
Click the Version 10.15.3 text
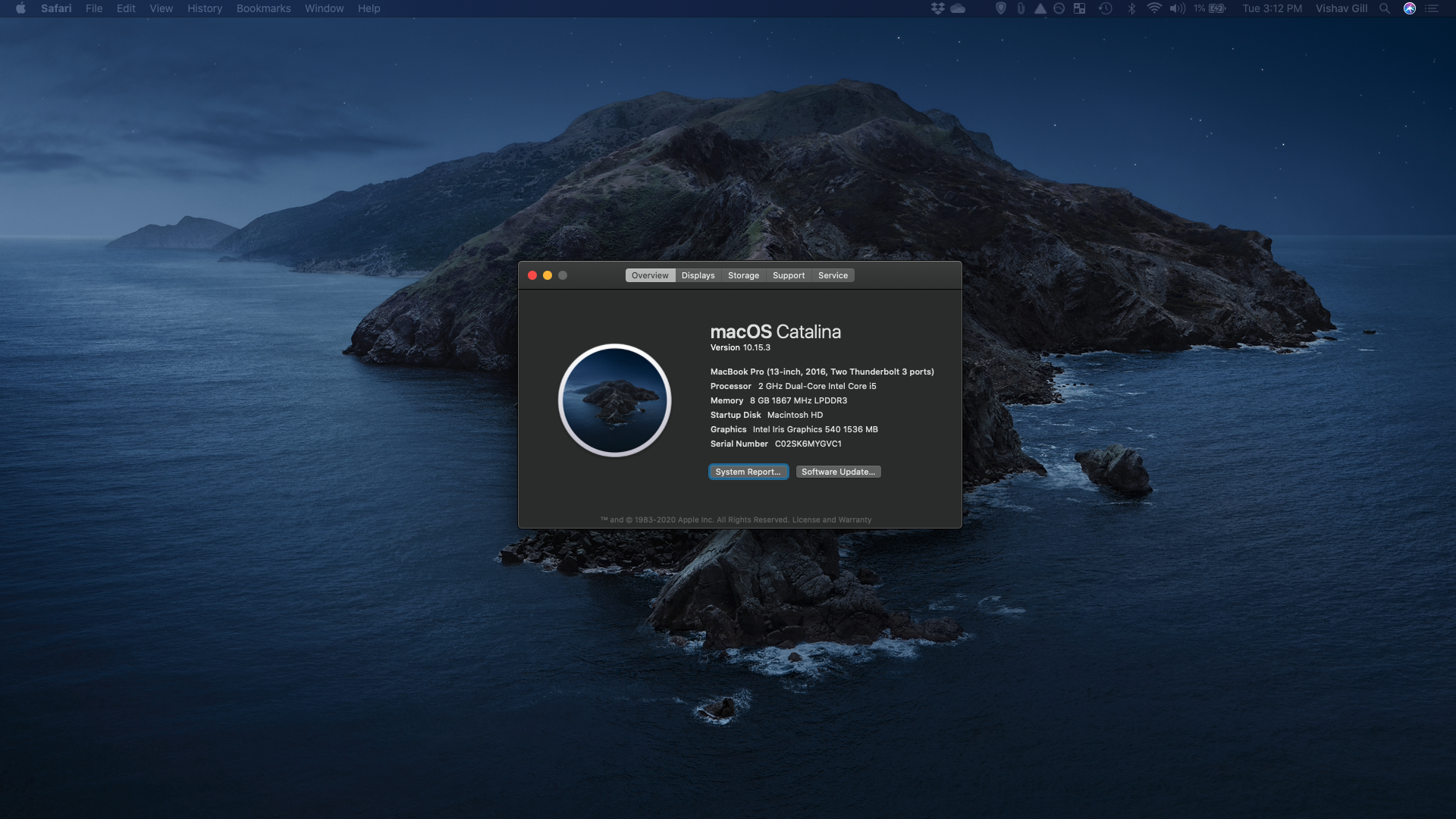point(740,347)
